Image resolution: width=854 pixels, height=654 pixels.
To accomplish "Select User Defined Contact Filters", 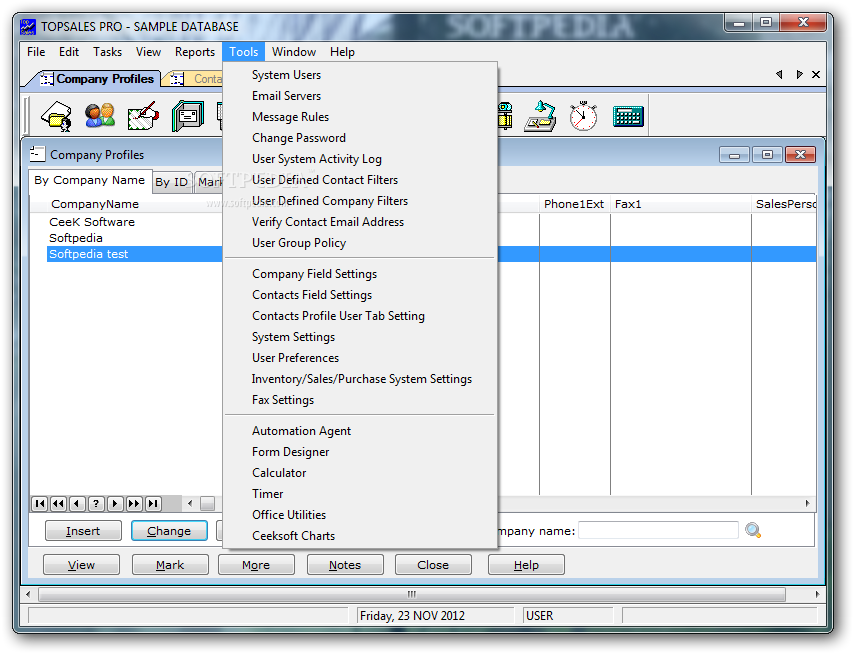I will click(360, 180).
